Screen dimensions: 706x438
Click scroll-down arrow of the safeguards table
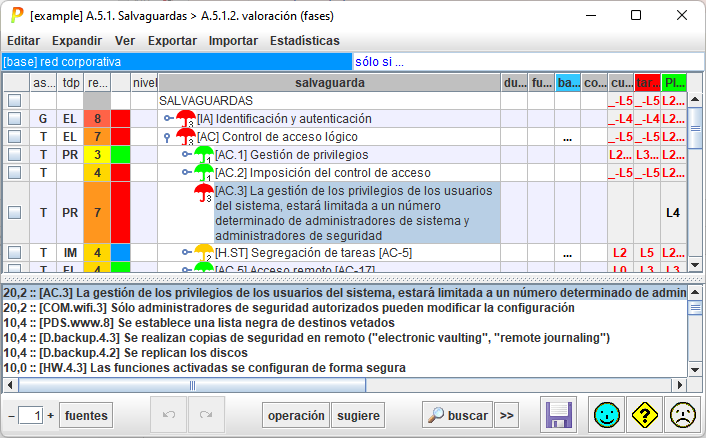click(x=695, y=265)
